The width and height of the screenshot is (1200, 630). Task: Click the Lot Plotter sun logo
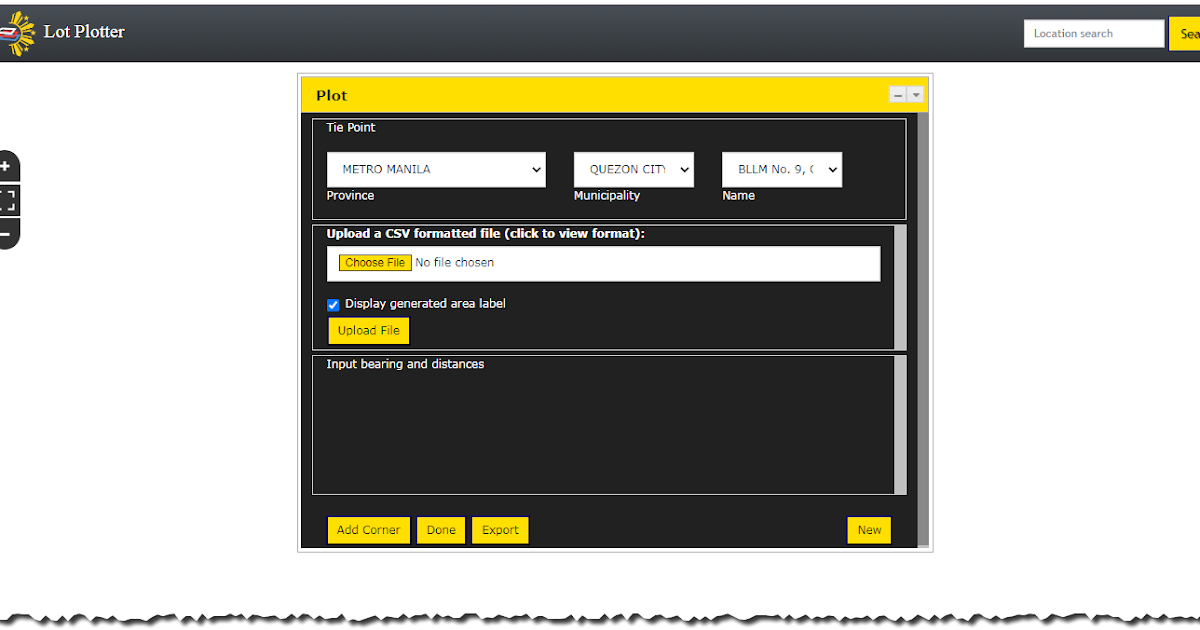click(x=17, y=32)
